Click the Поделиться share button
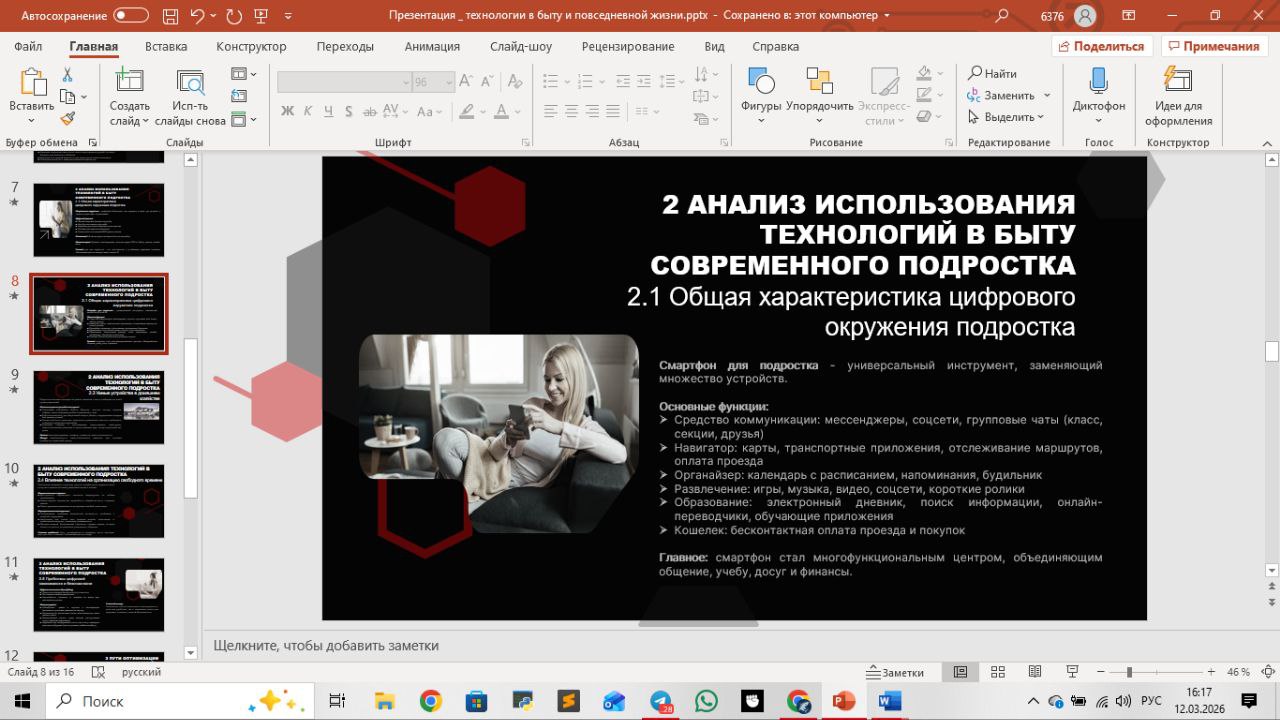1280x720 pixels. [1102, 46]
